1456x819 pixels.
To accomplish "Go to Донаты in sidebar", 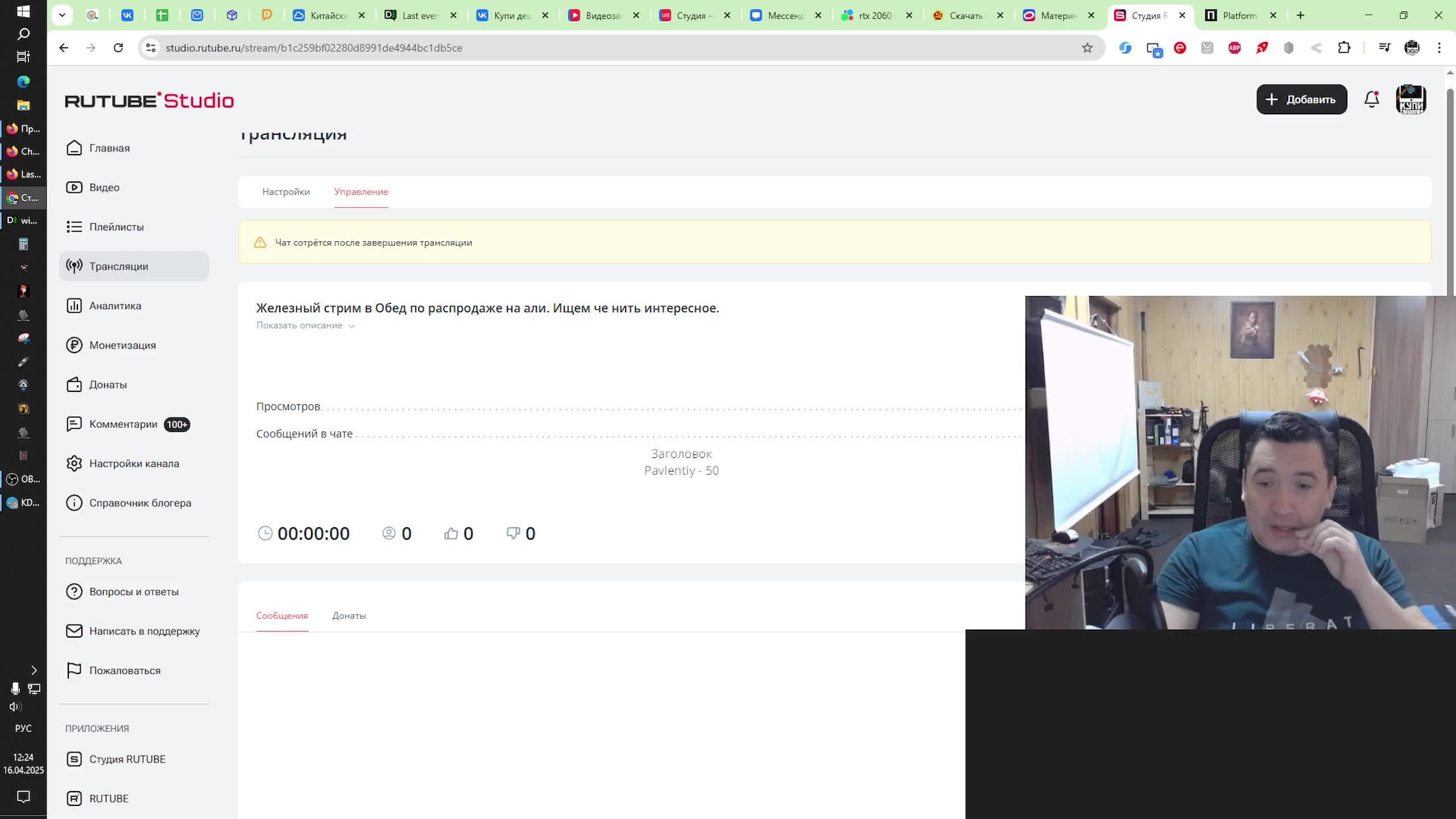I will coord(107,384).
